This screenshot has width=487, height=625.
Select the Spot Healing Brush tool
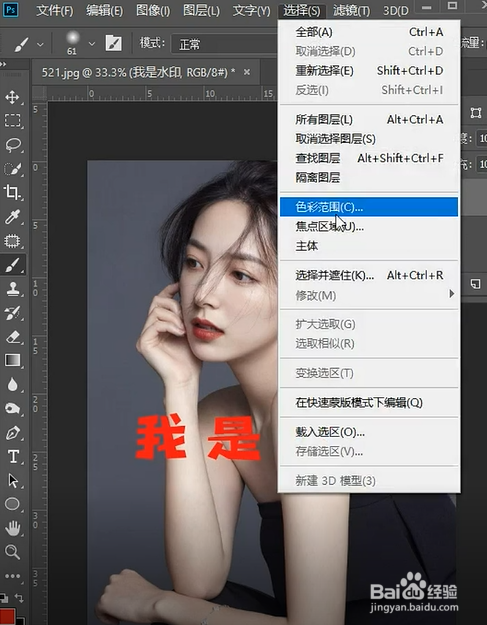click(12, 241)
